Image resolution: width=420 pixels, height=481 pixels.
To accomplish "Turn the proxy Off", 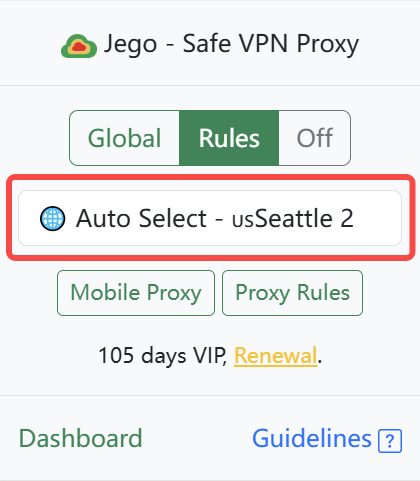I will click(314, 138).
